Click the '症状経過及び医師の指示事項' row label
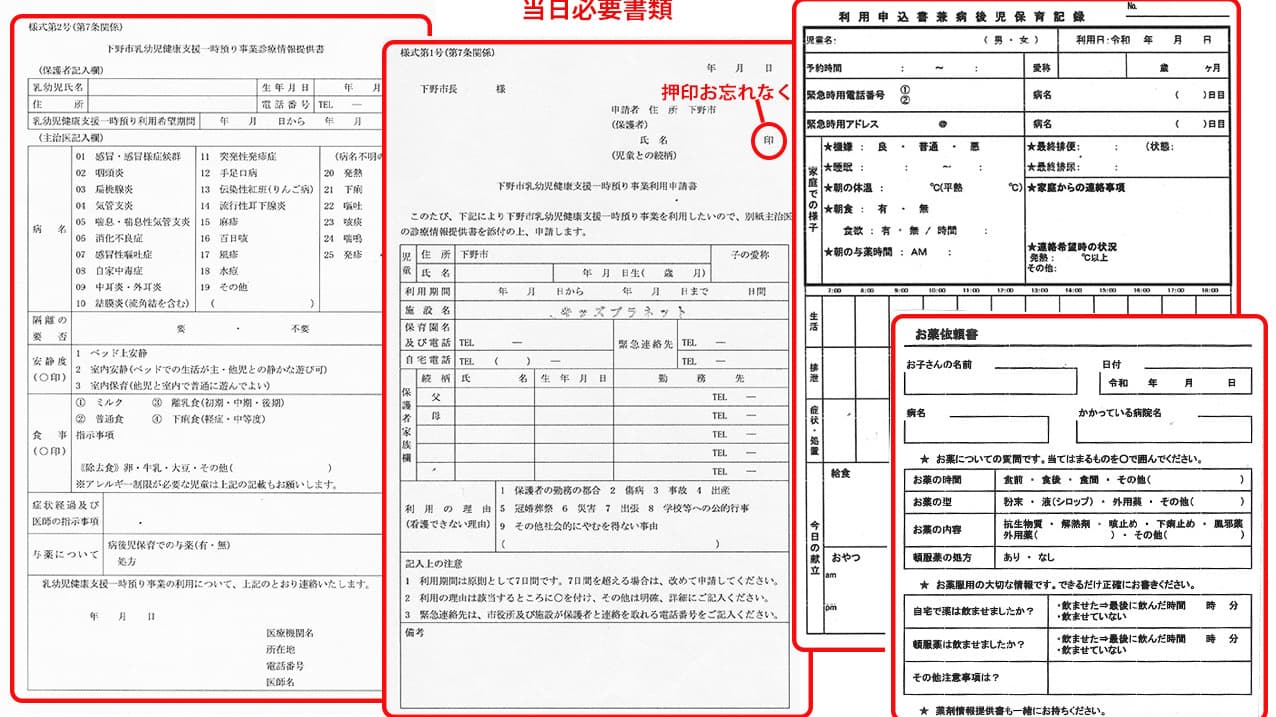Screen dimensions: 1276x717 [65, 513]
